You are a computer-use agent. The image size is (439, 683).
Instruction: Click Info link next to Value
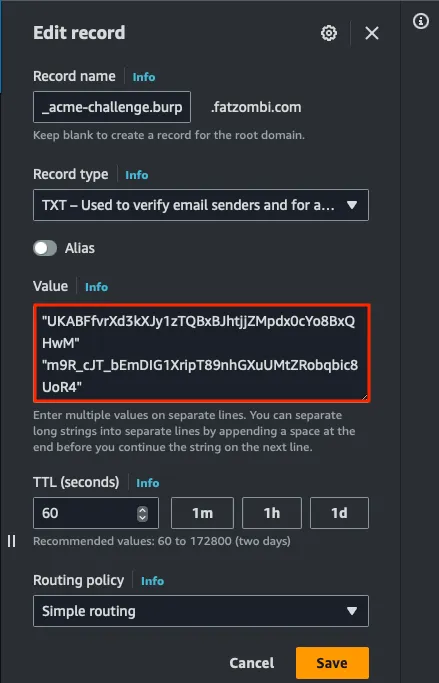pos(96,287)
